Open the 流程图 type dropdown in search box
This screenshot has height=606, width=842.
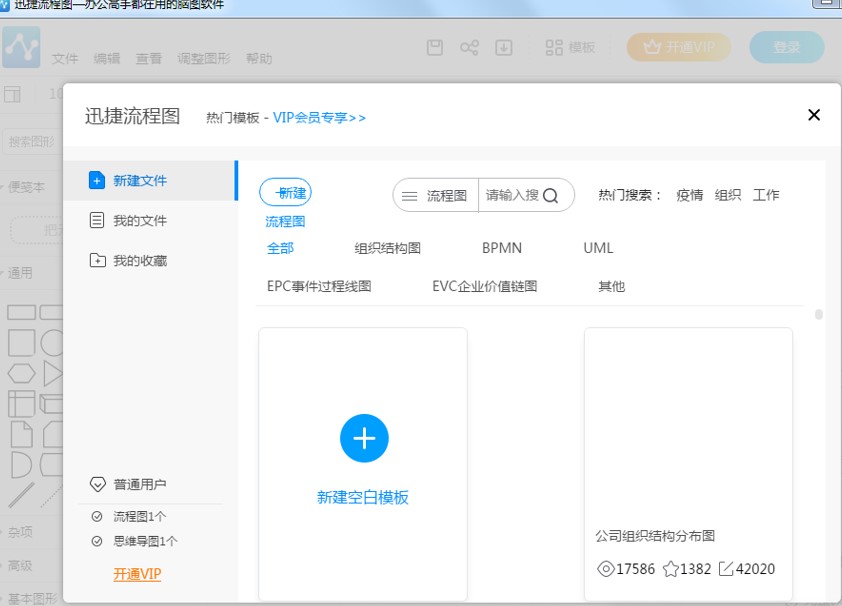(436, 196)
